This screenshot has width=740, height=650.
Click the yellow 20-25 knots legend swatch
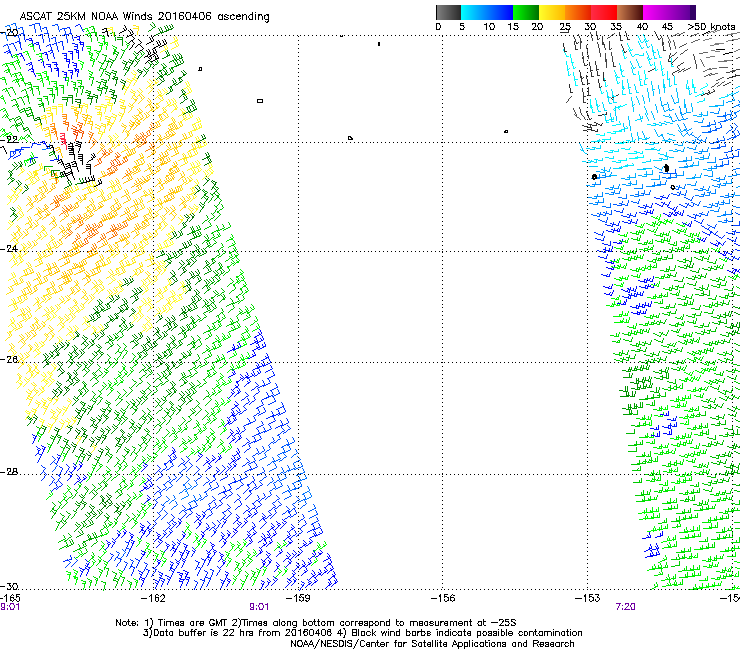(552, 12)
